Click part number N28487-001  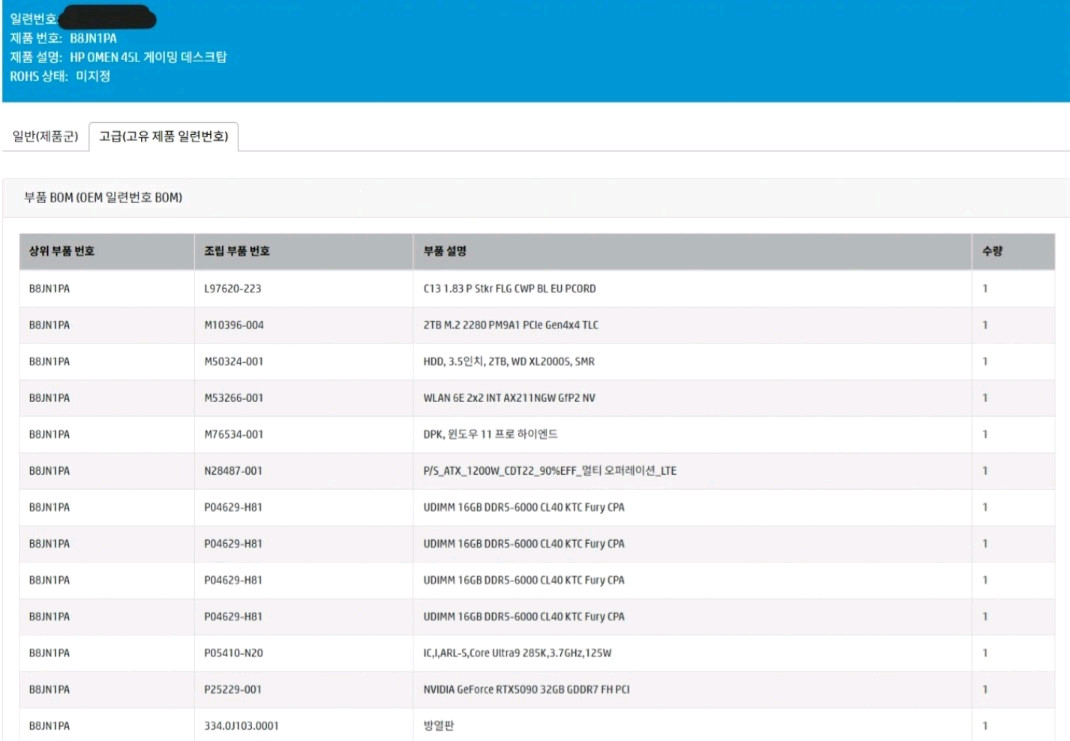coord(233,471)
